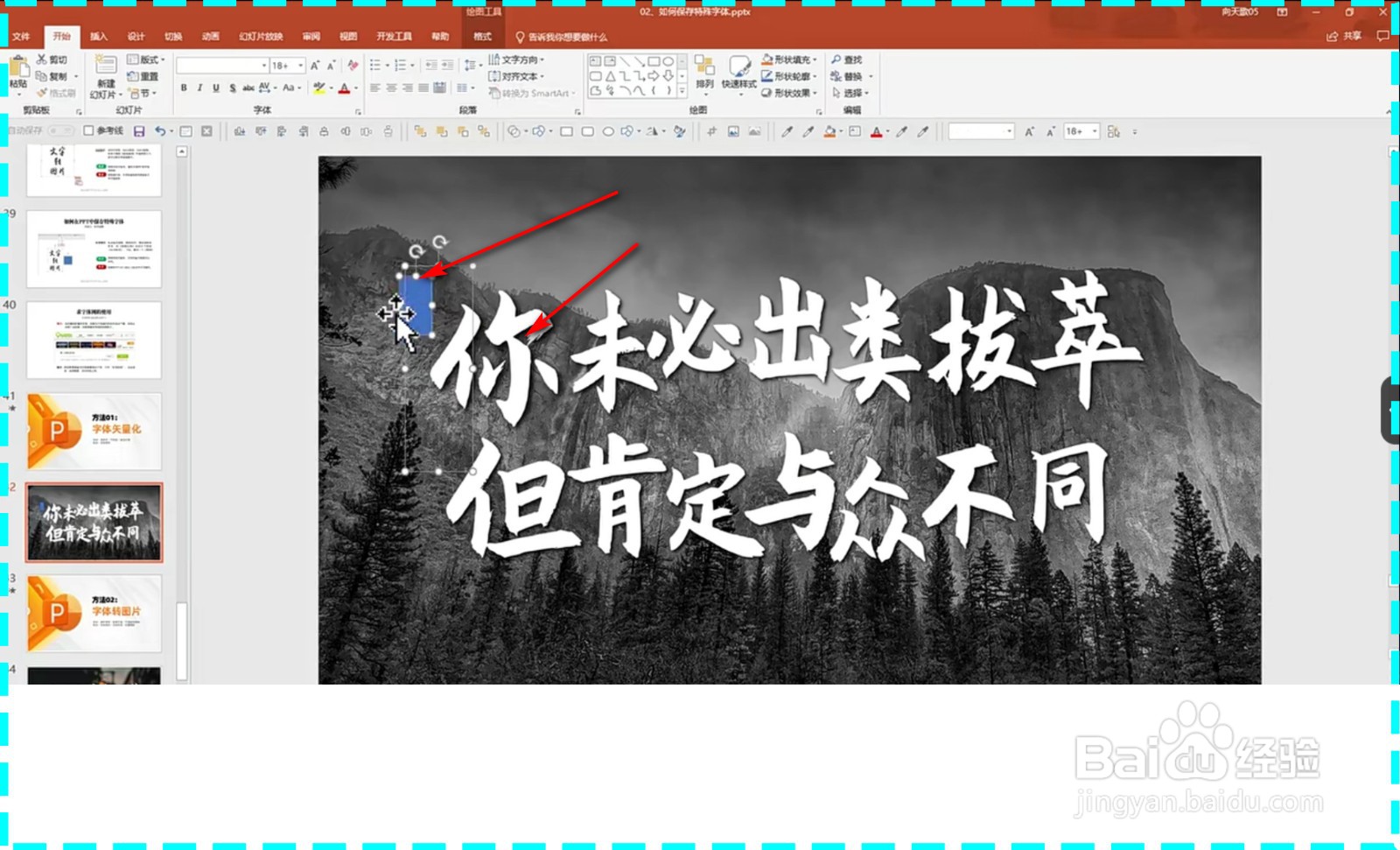Click the 新建幻灯片 New Slide button
Screen dimensions: 1400x850
coord(107,79)
